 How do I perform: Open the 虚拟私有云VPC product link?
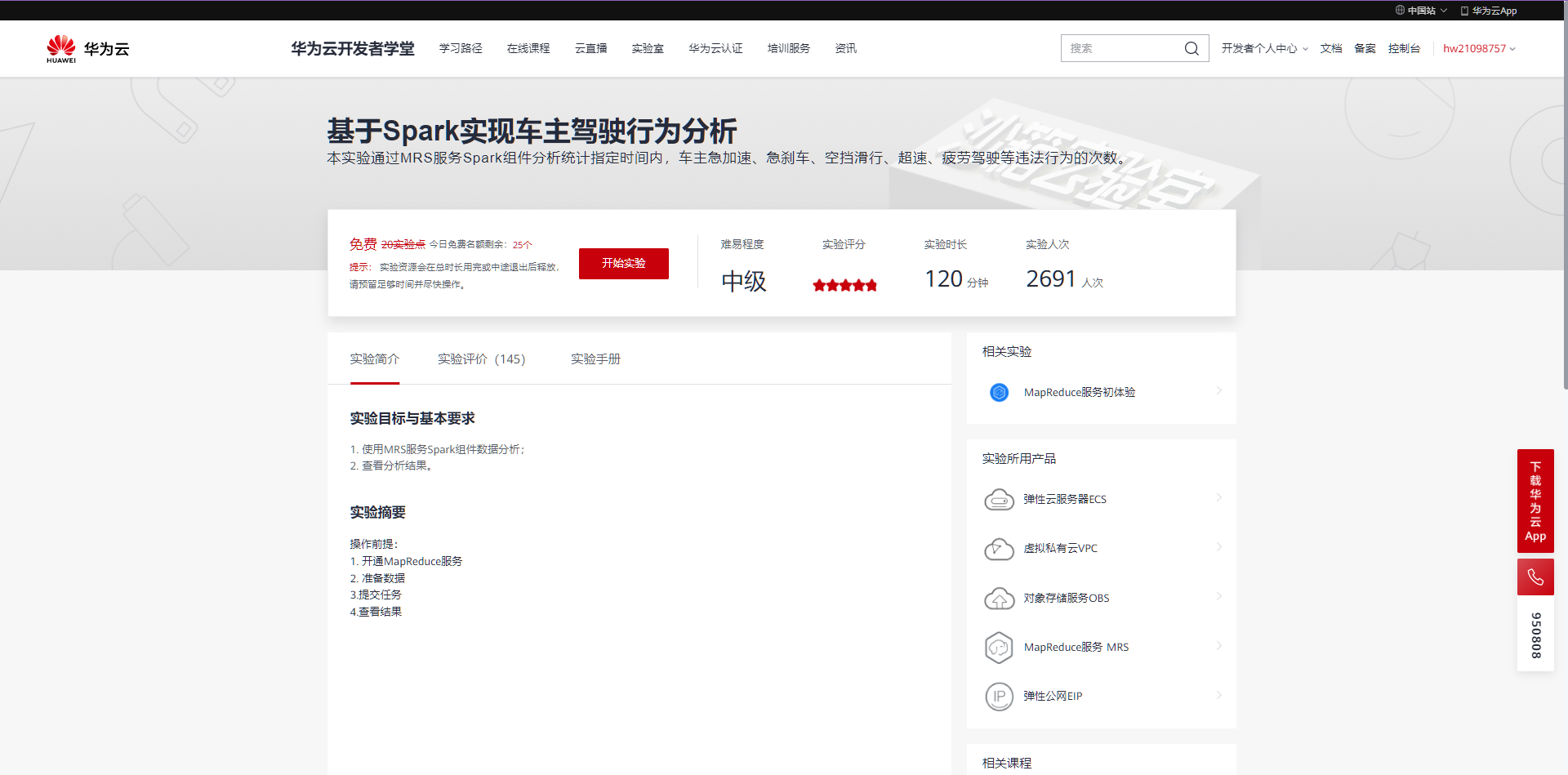[x=1061, y=549]
